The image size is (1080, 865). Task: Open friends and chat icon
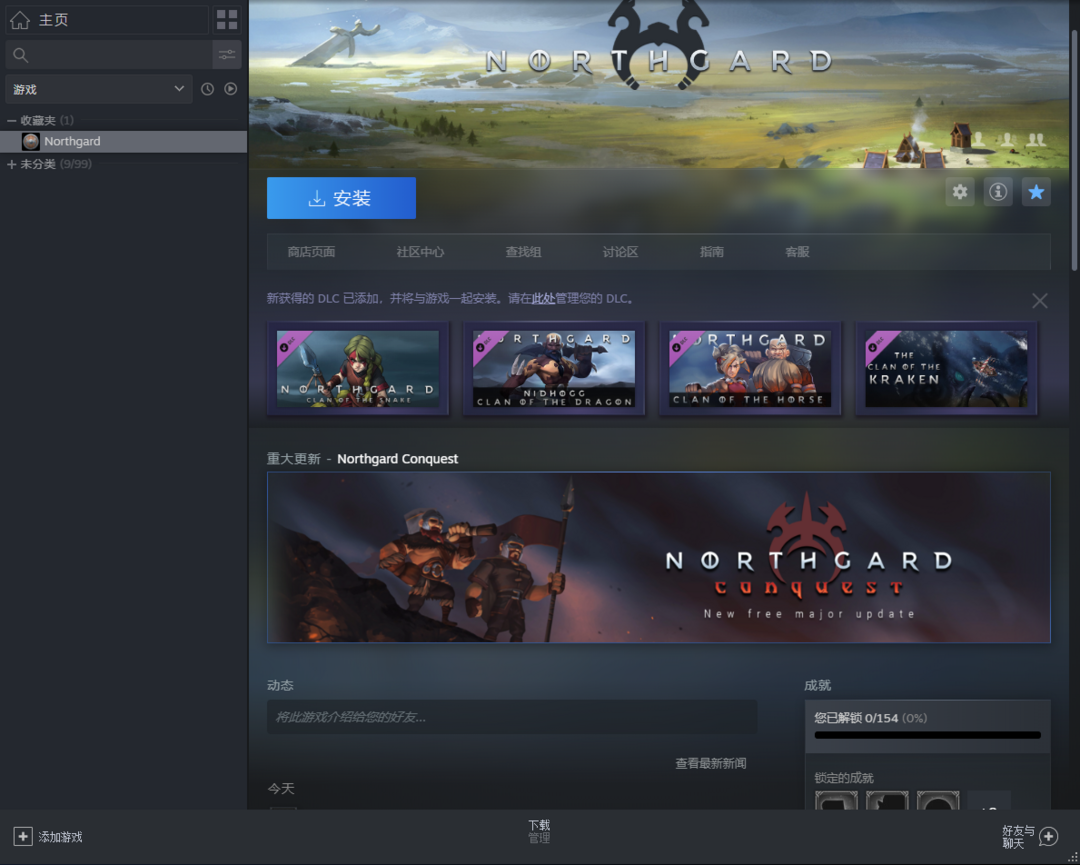click(x=1048, y=837)
